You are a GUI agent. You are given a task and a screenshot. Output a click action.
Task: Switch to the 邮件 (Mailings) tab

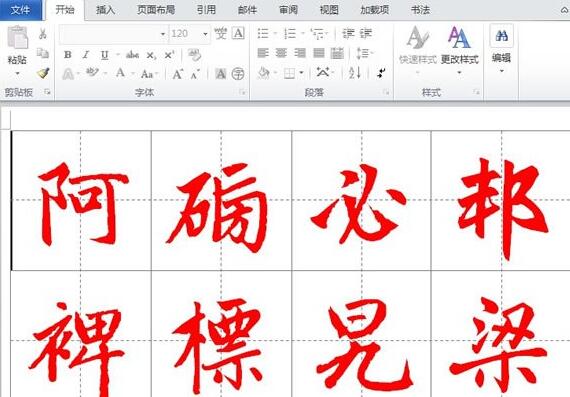(247, 10)
